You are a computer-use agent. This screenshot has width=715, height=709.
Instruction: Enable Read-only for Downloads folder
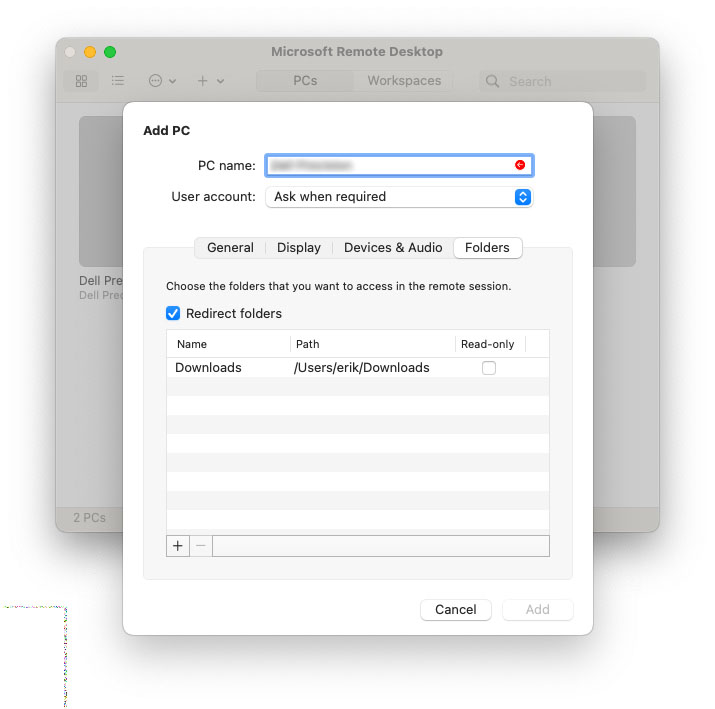click(489, 368)
